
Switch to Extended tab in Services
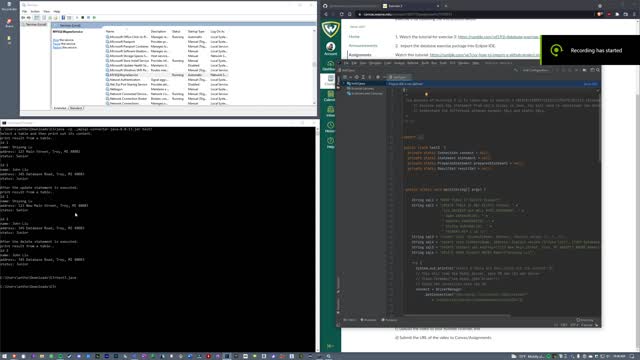[x=60, y=108]
